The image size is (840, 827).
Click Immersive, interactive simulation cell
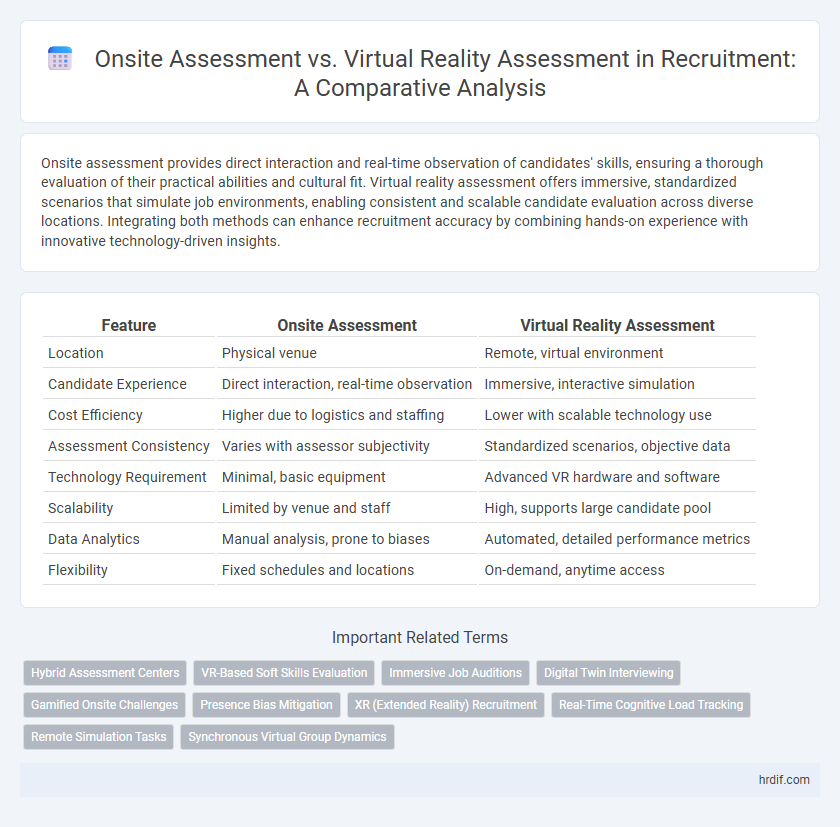click(x=617, y=384)
